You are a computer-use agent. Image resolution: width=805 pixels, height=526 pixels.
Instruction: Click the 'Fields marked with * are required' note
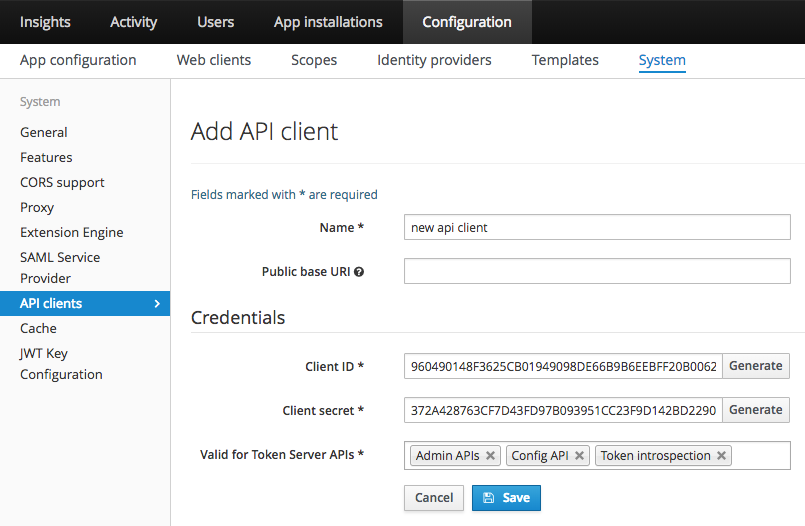[284, 195]
